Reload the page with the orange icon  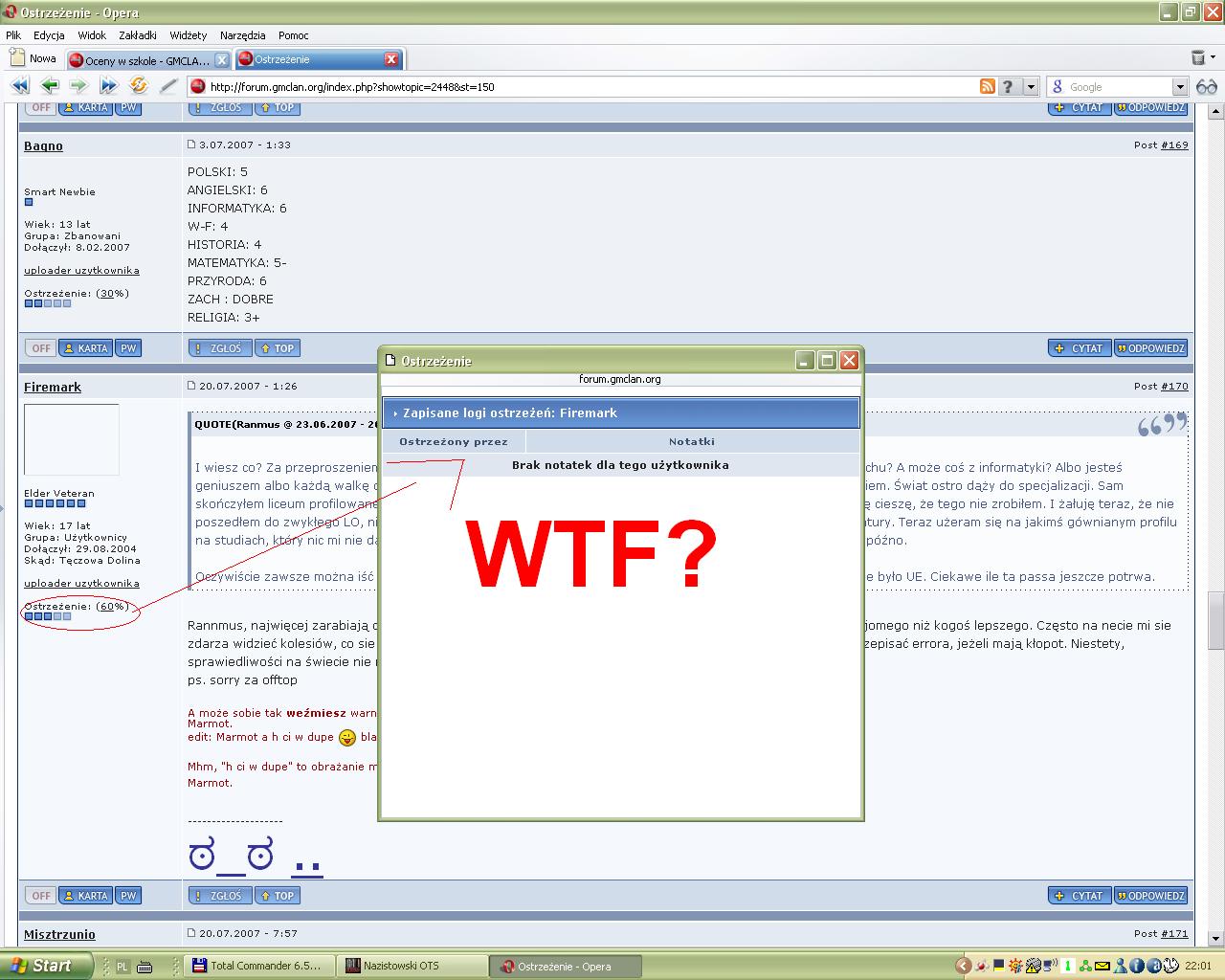(x=139, y=86)
